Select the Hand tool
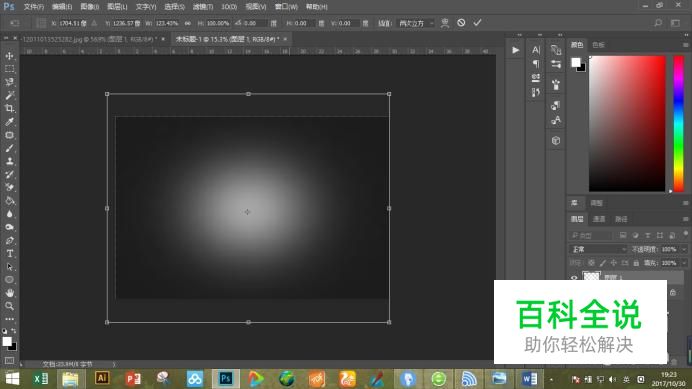This screenshot has width=692, height=389. (x=9, y=293)
